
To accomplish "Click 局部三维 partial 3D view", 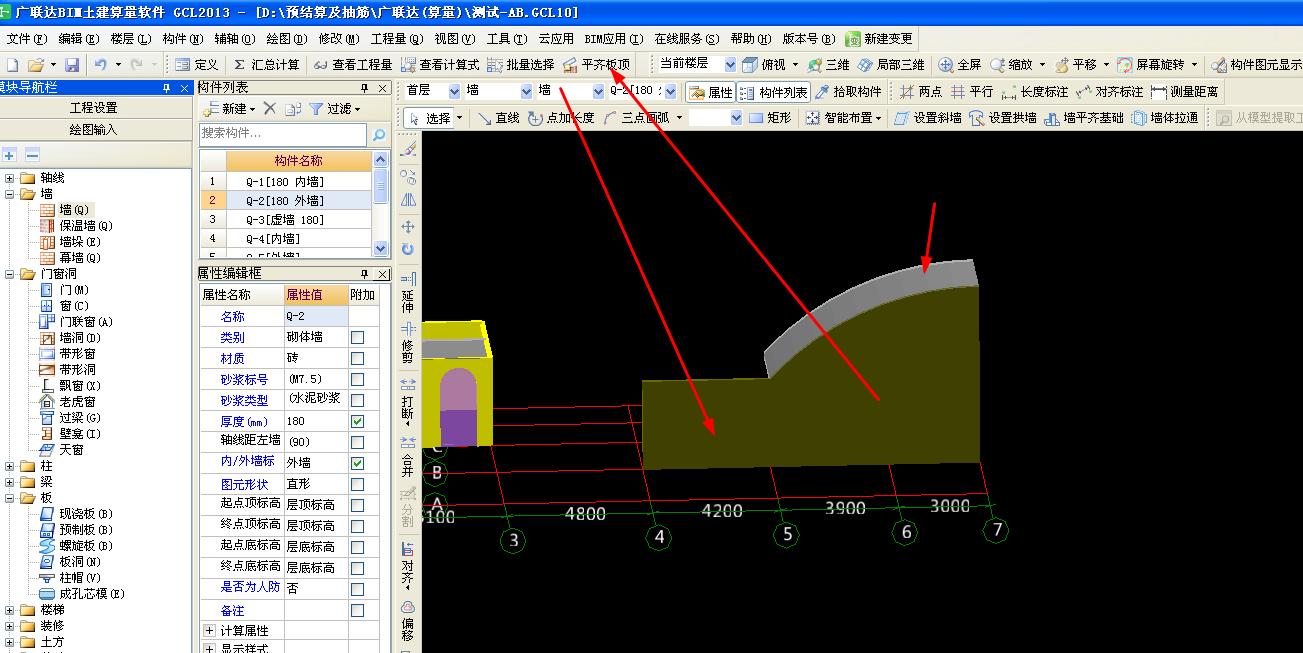I will coord(891,65).
